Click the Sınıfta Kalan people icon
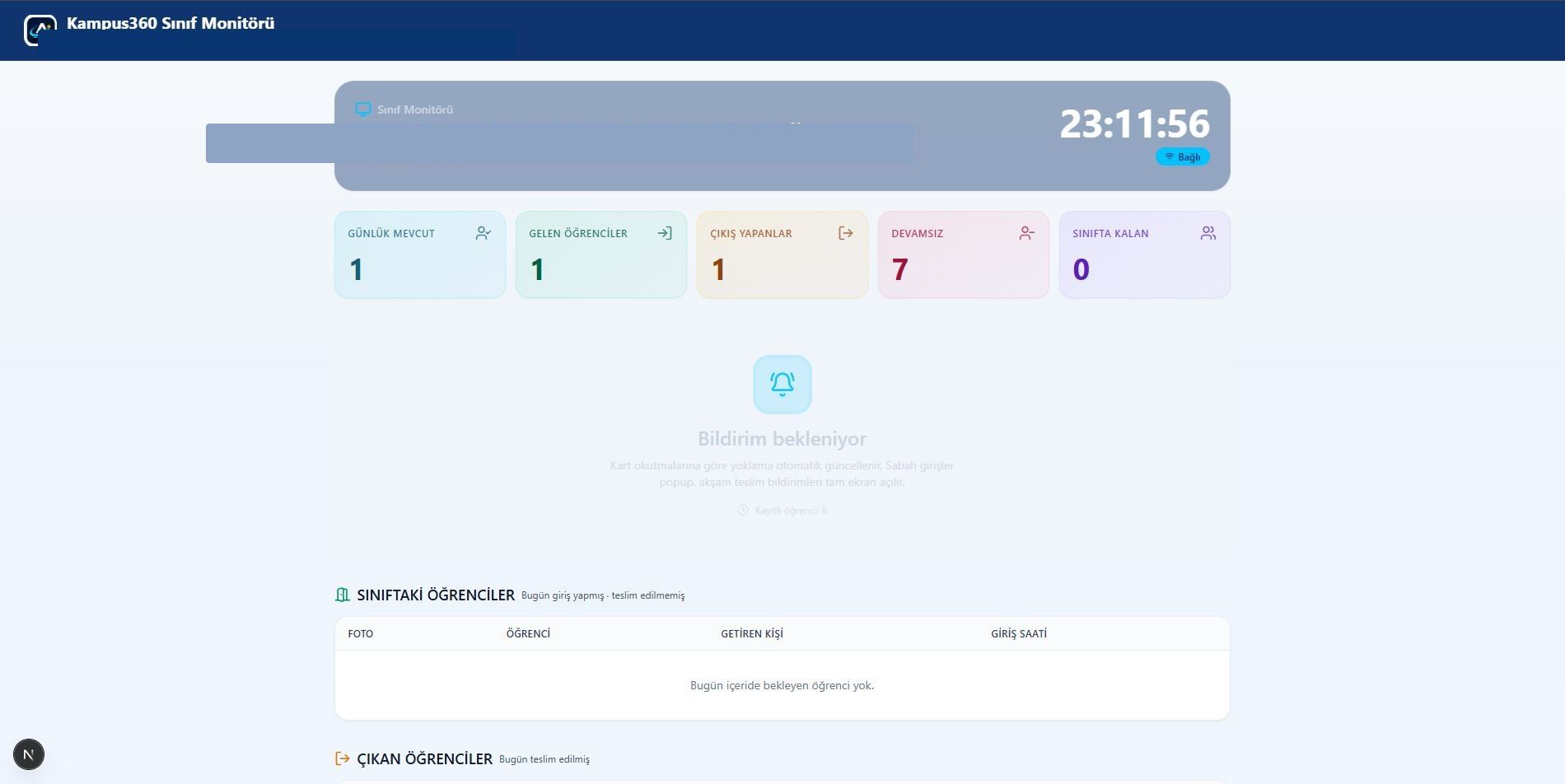The height and width of the screenshot is (784, 1565). [x=1208, y=233]
